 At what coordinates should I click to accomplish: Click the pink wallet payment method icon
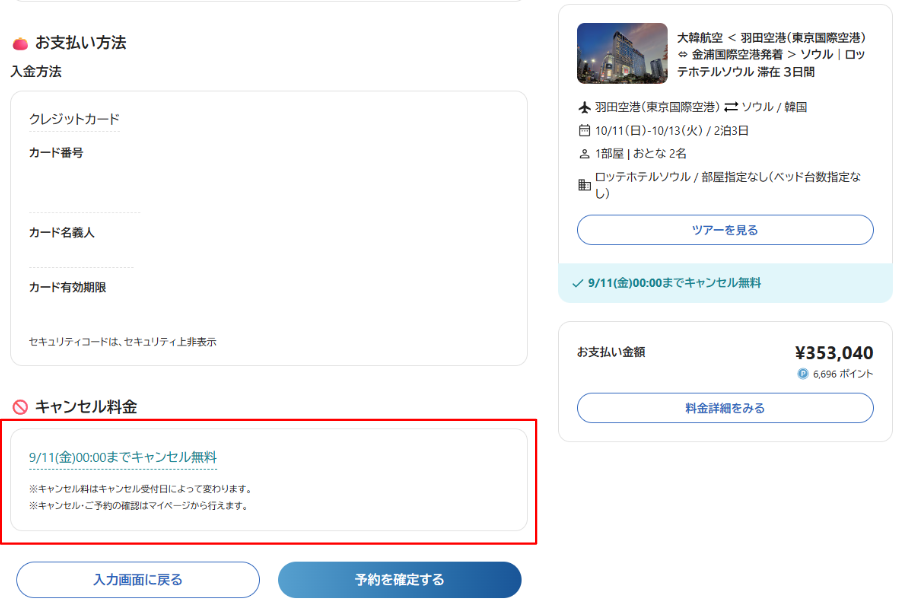[20, 43]
